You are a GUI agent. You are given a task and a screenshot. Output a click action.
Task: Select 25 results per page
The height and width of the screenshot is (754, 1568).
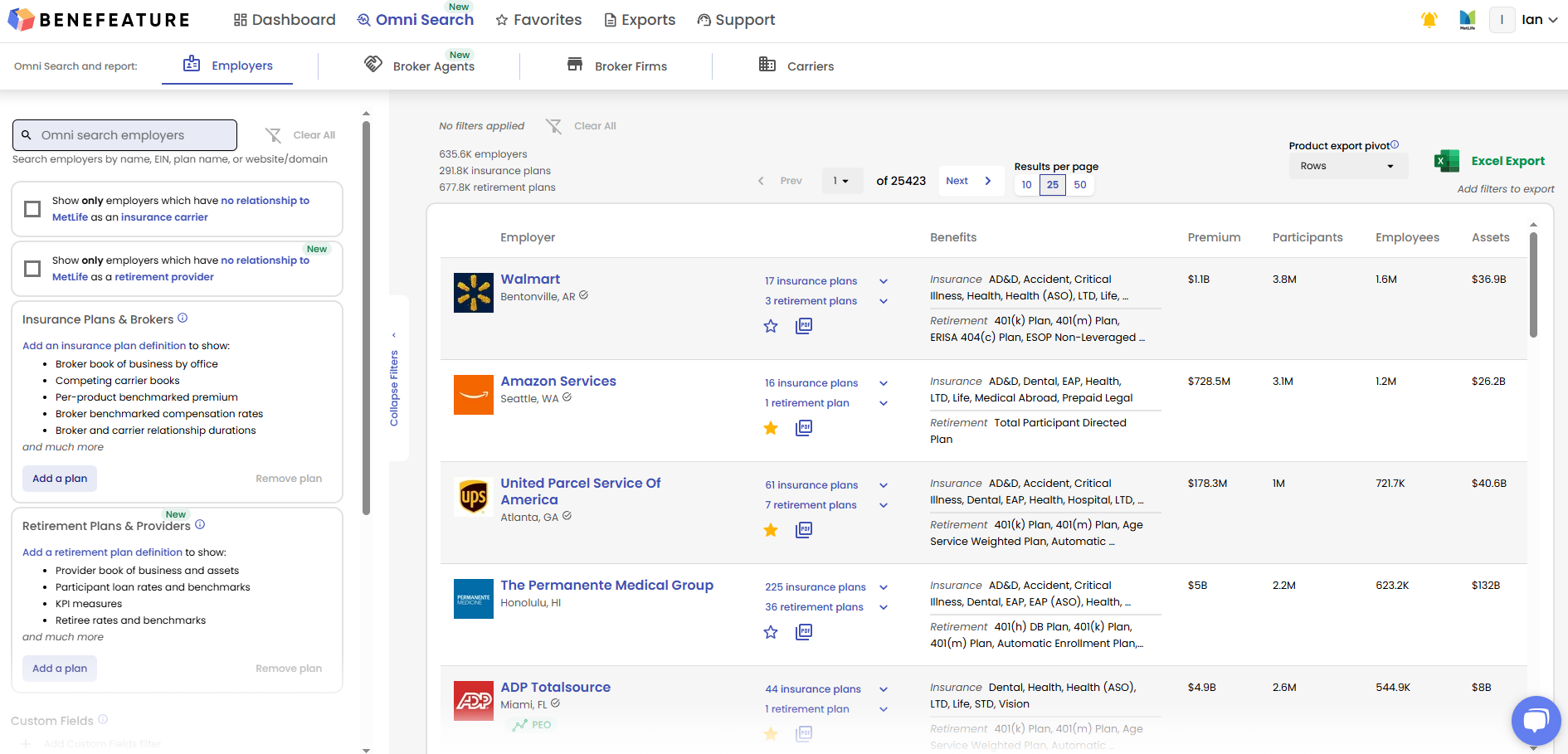(x=1053, y=185)
